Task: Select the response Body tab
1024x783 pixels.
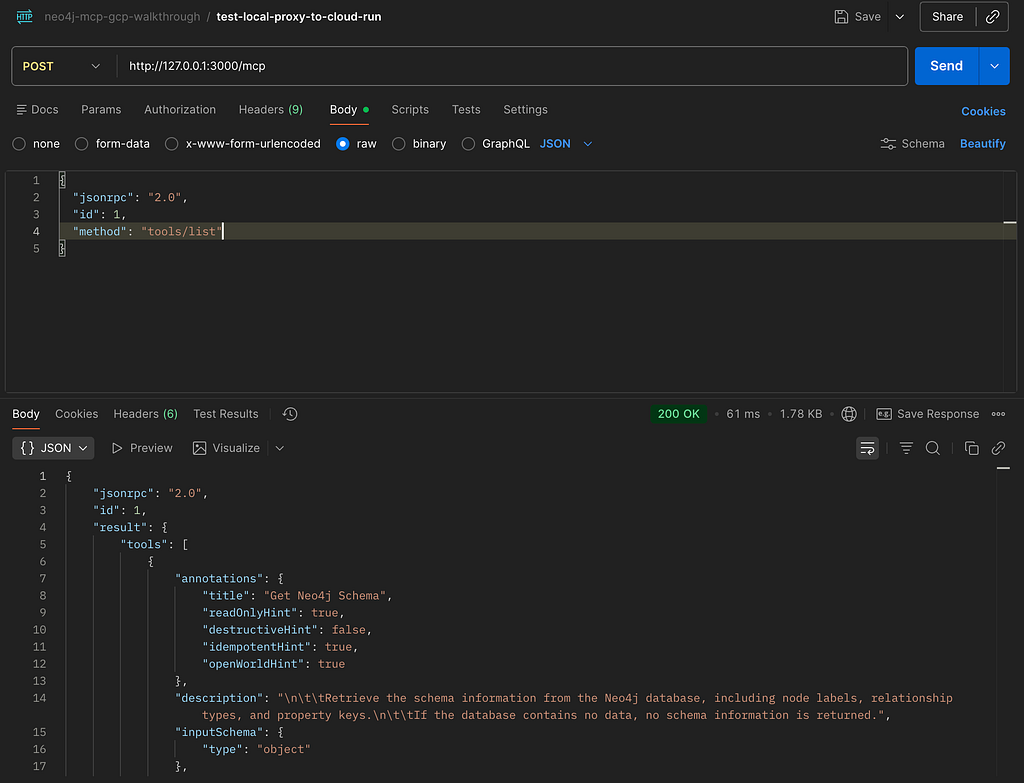Action: (x=26, y=414)
